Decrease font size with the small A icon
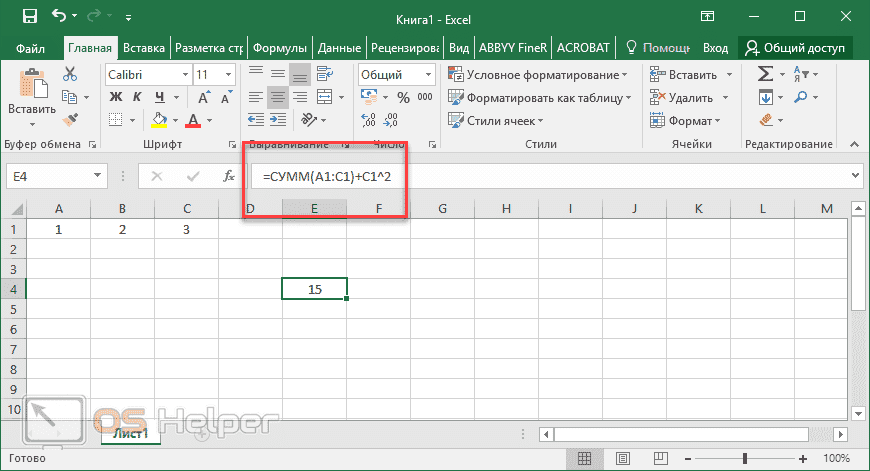The width and height of the screenshot is (870, 471). click(x=226, y=98)
